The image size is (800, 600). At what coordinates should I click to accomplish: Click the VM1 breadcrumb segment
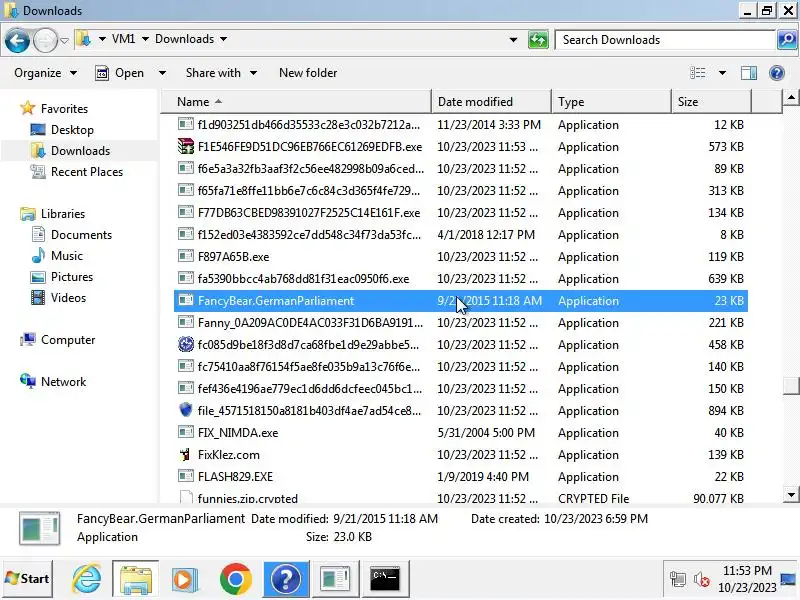(123, 39)
